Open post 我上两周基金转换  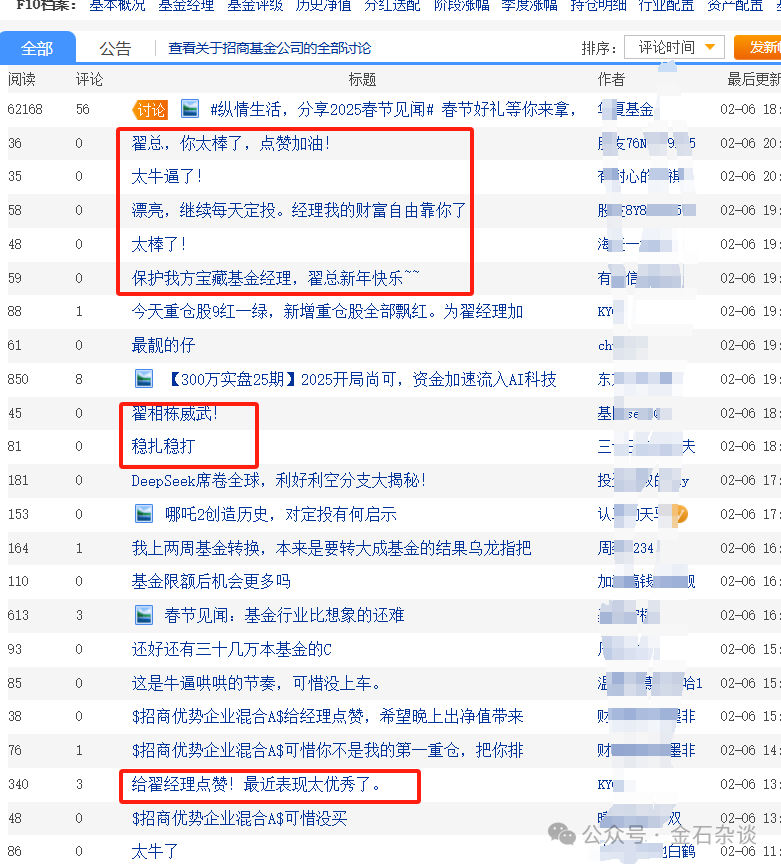tap(331, 548)
